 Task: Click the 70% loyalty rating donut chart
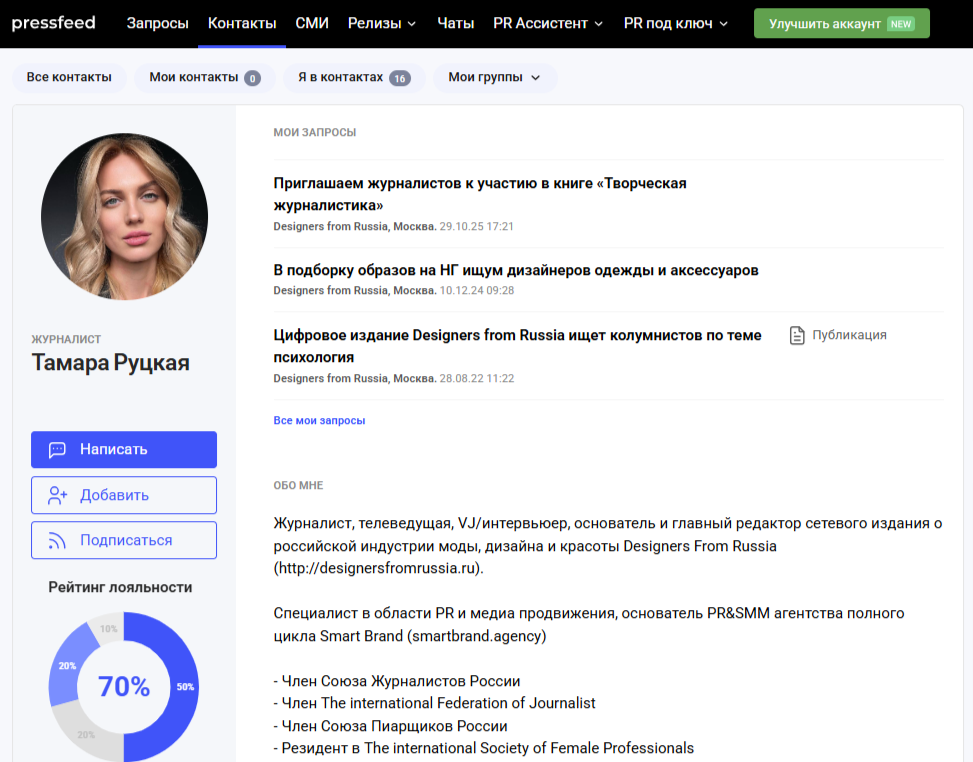(123, 687)
